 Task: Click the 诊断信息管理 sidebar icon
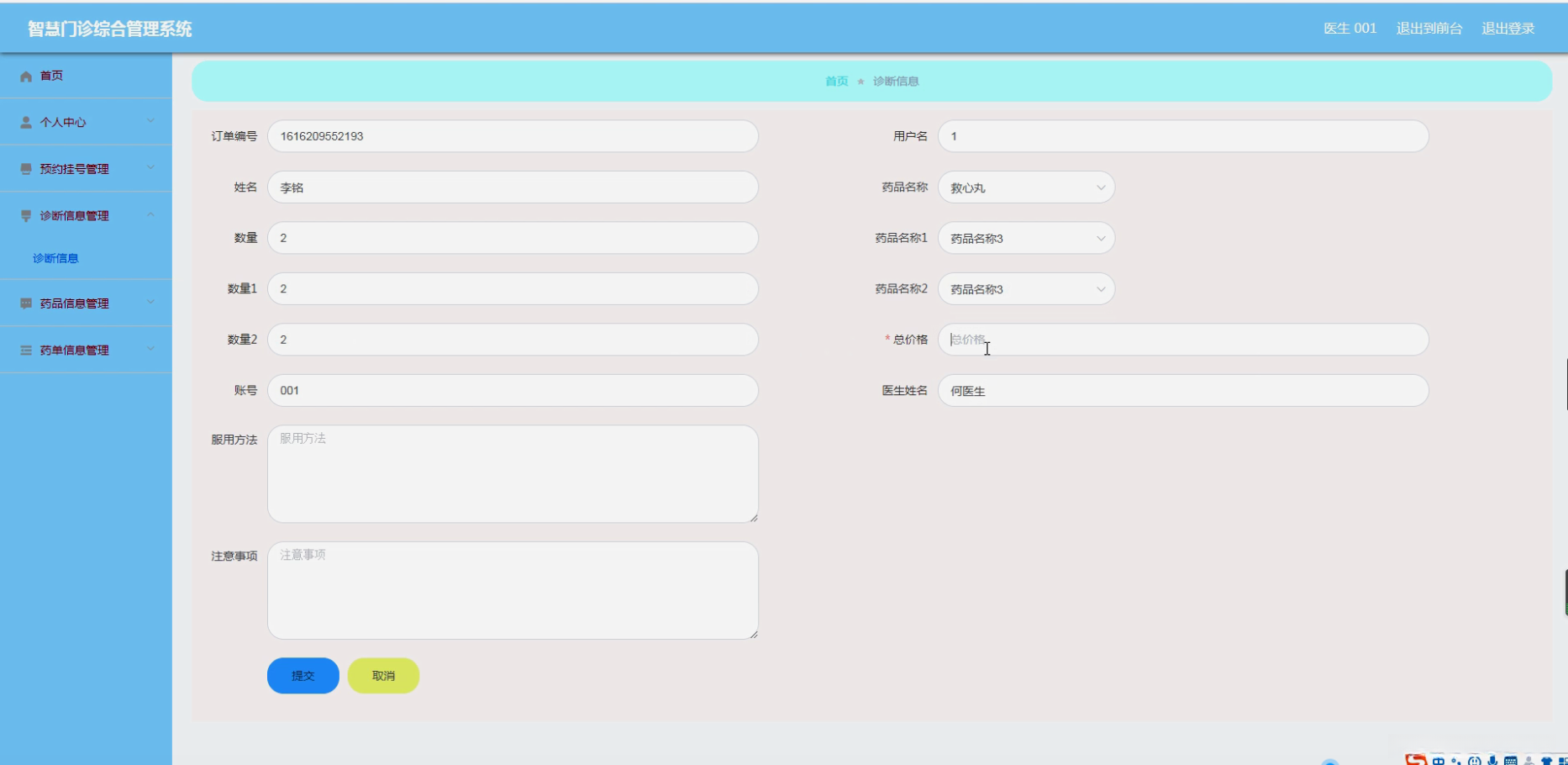pyautogui.click(x=26, y=216)
